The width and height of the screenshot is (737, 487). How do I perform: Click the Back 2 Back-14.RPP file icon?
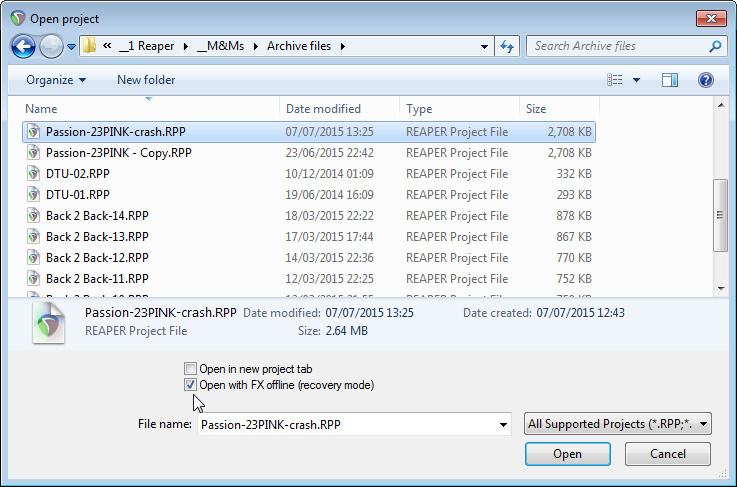tap(33, 216)
